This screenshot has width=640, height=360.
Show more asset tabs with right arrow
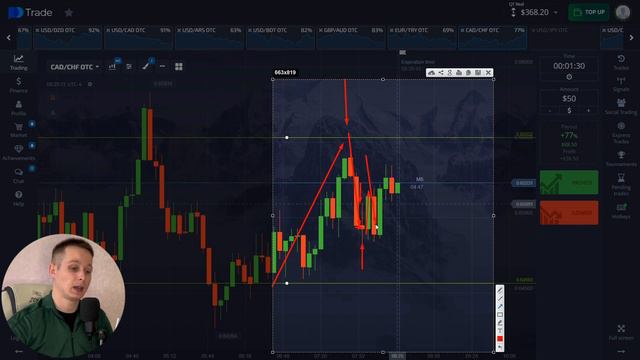[x=631, y=38]
